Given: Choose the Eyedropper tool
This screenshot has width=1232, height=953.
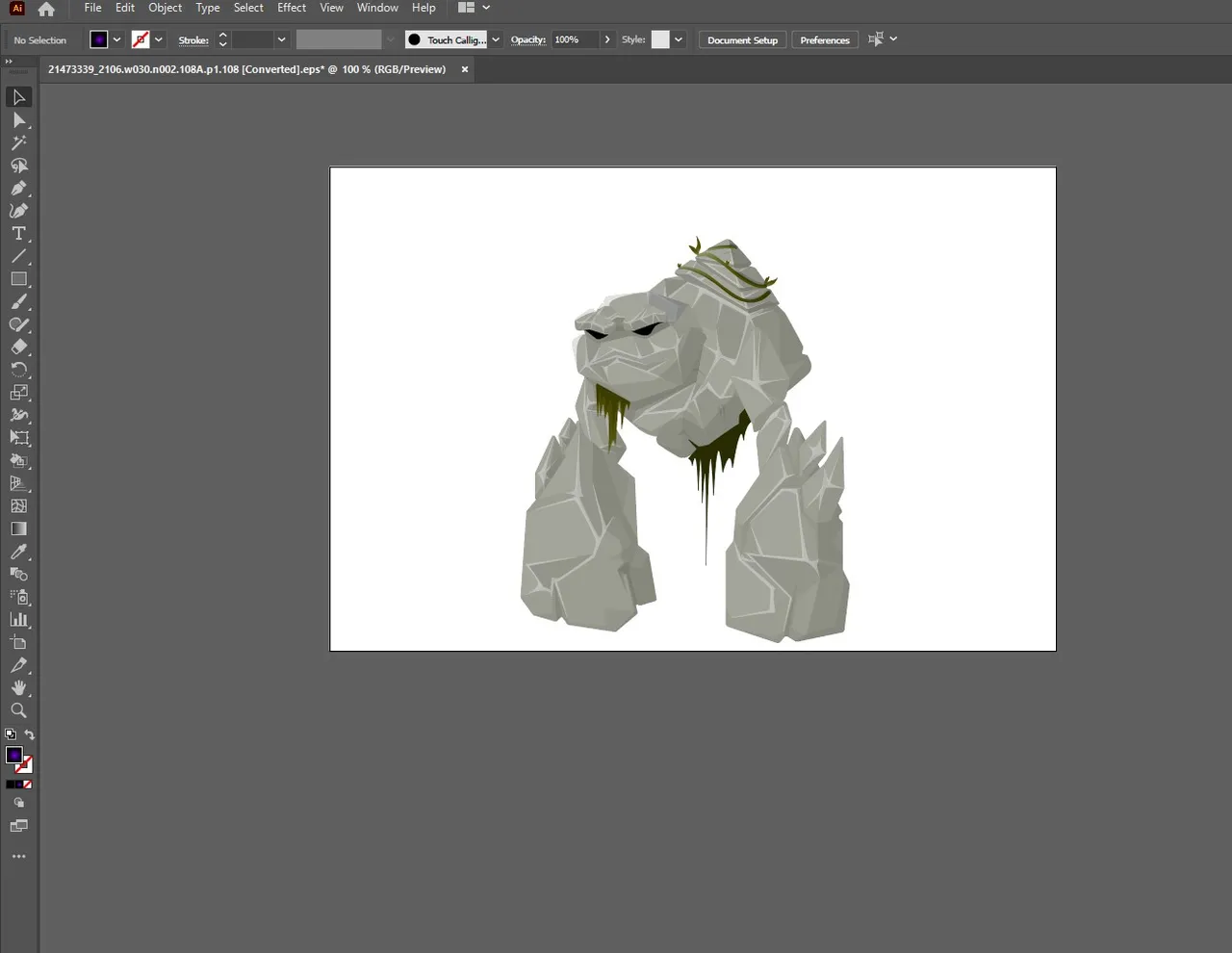Looking at the screenshot, I should 18,552.
